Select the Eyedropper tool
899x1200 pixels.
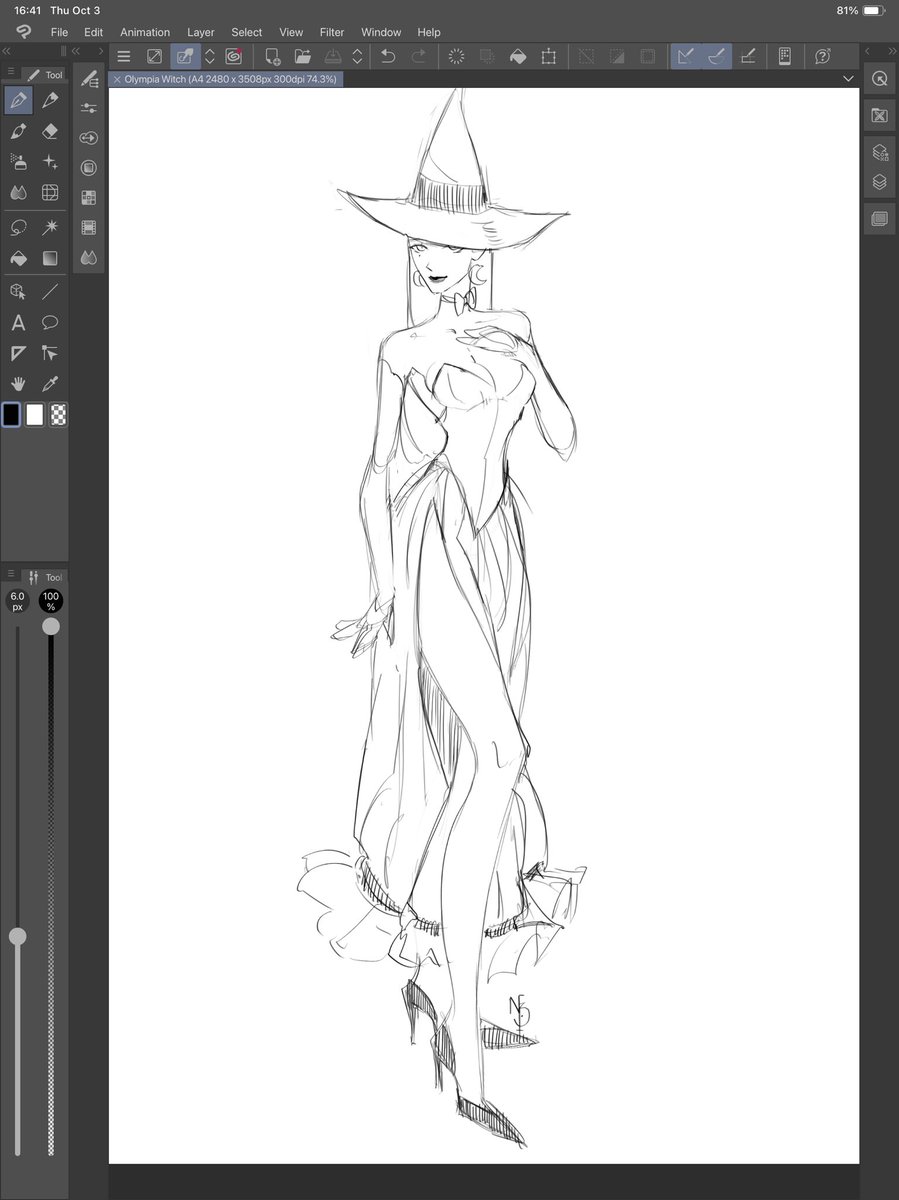pos(50,384)
